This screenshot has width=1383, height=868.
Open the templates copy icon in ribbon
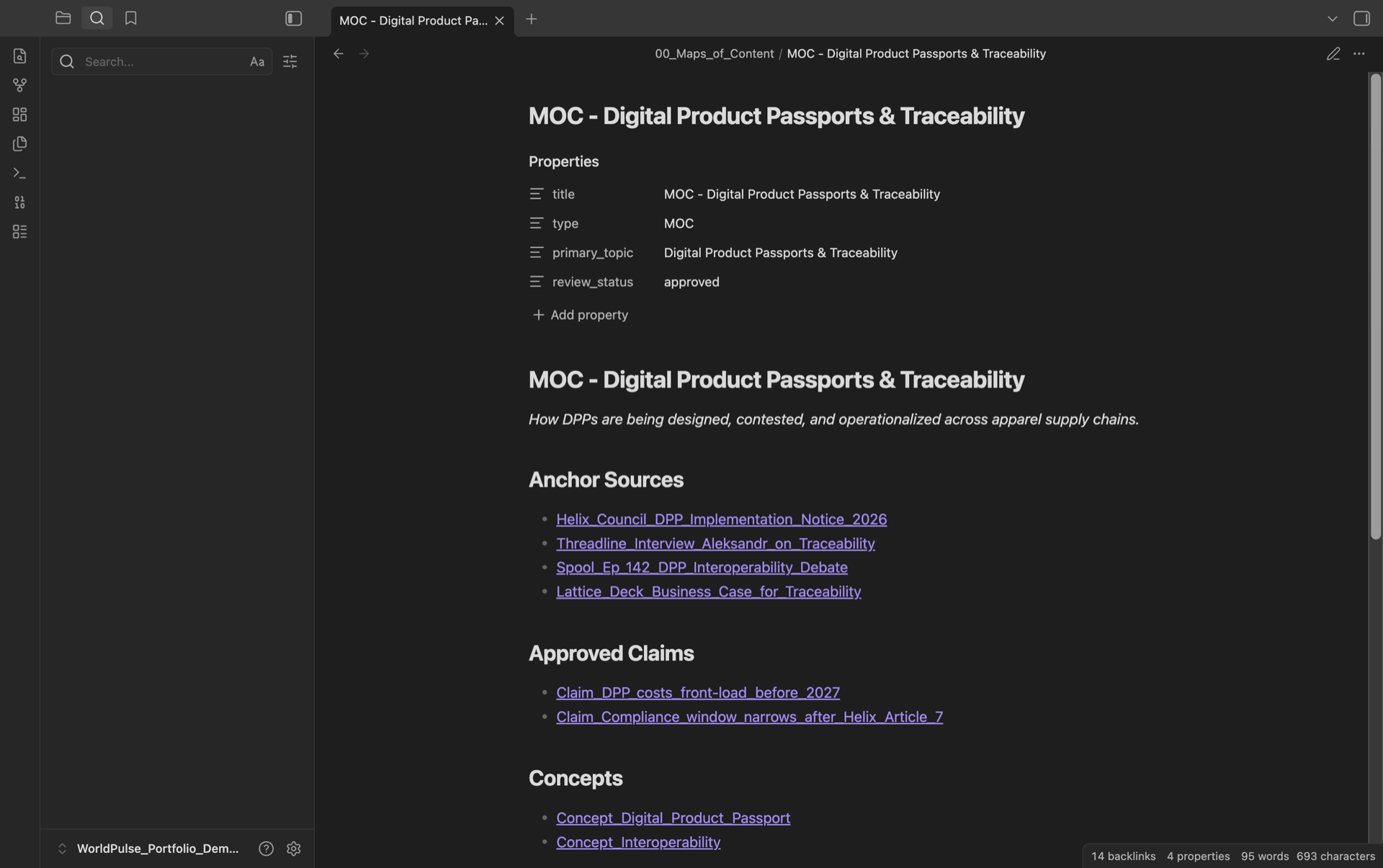[19, 143]
